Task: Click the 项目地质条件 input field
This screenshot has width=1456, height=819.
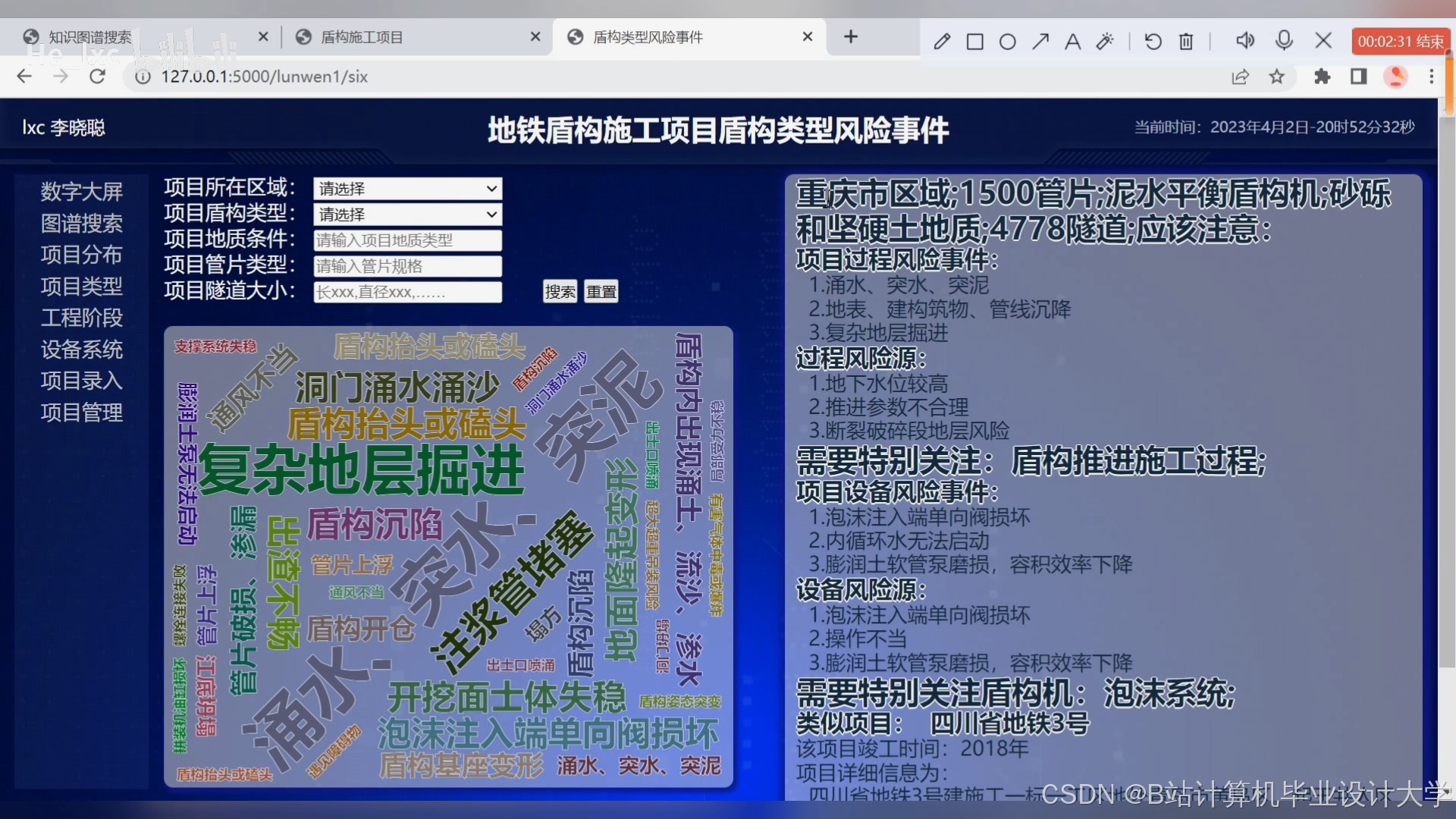Action: tap(407, 240)
